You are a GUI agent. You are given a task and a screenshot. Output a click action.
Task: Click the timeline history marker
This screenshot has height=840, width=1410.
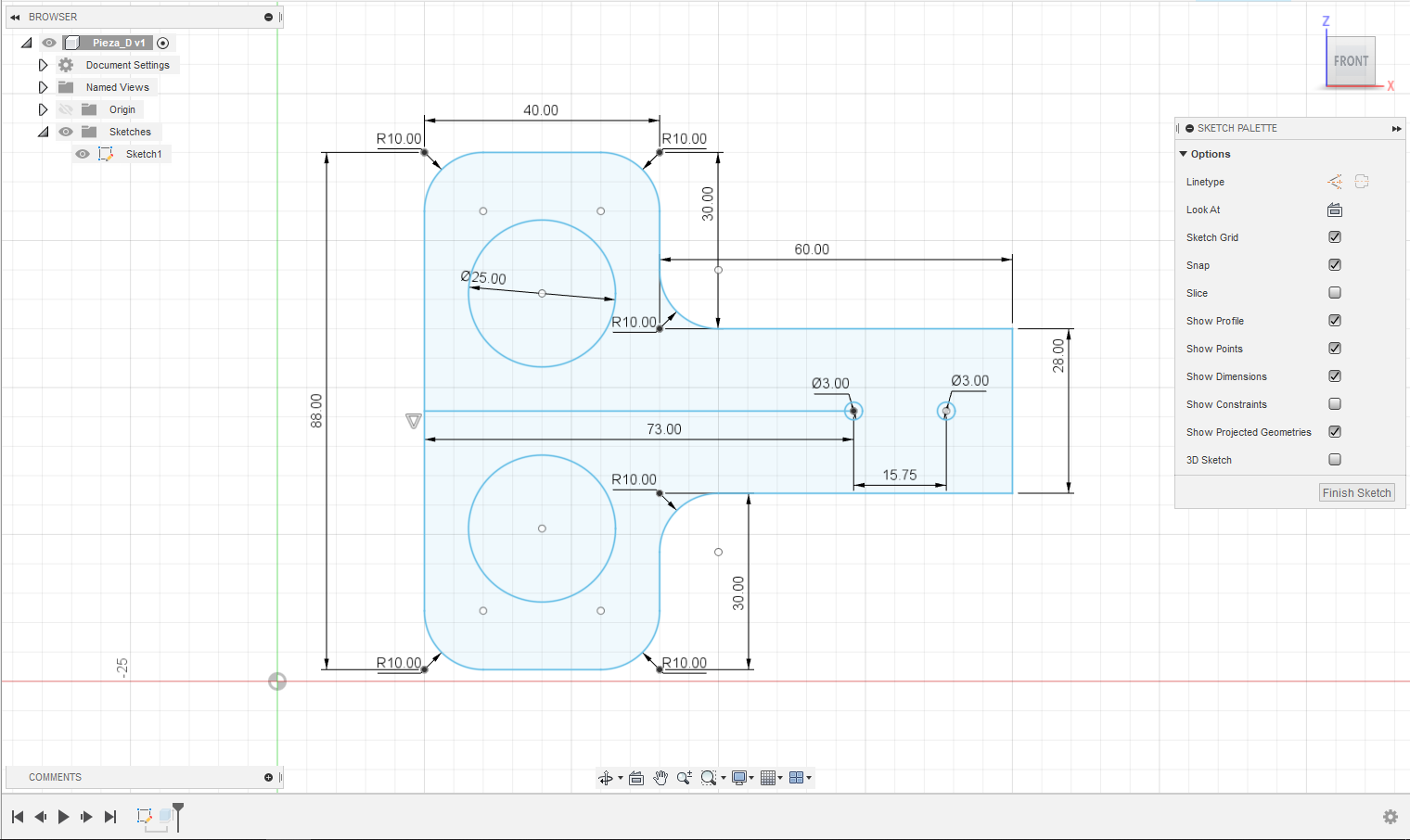coord(178,816)
